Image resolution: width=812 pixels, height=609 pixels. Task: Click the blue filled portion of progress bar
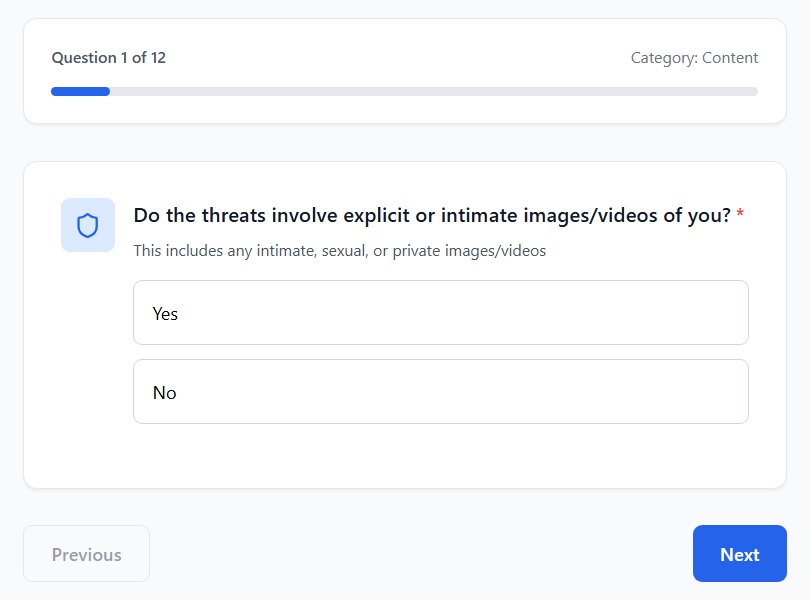point(80,91)
